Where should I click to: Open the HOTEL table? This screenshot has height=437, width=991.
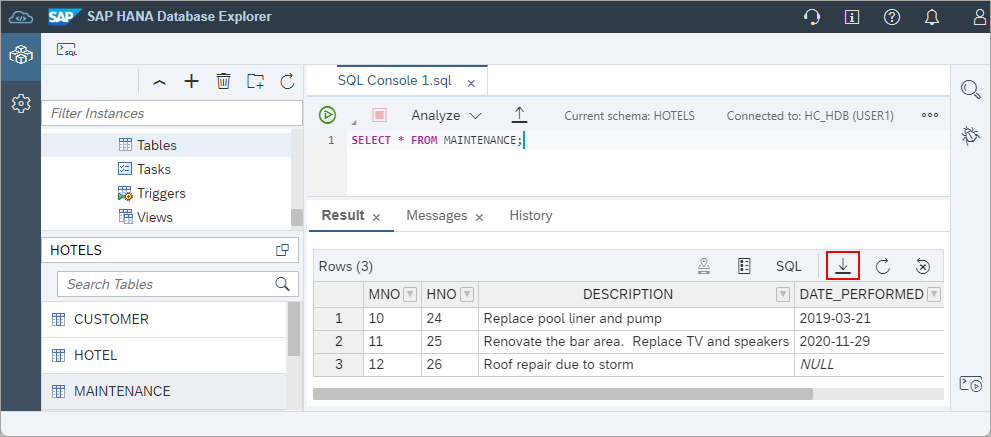164,355
